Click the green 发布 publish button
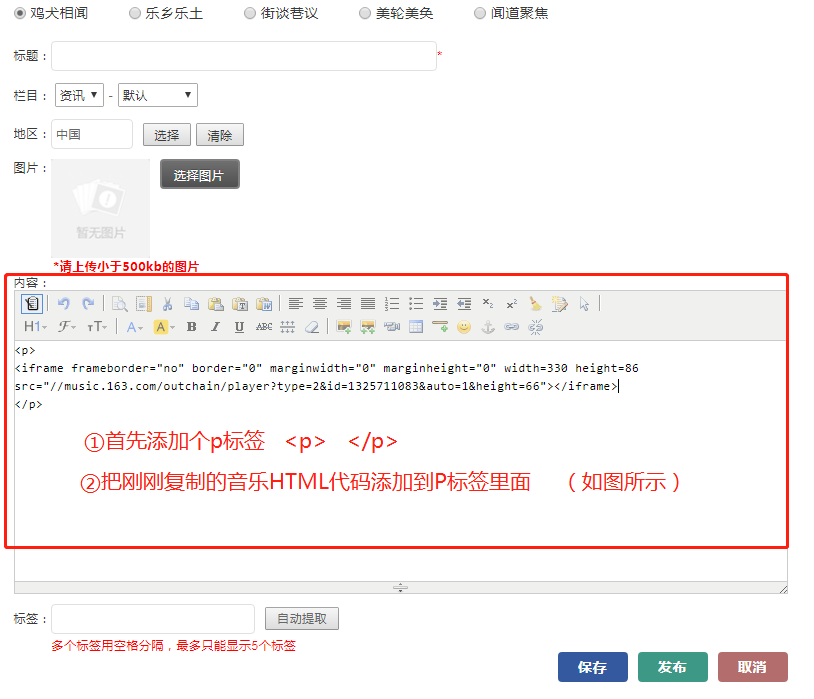Screen dimensions: 814x699 (672, 667)
